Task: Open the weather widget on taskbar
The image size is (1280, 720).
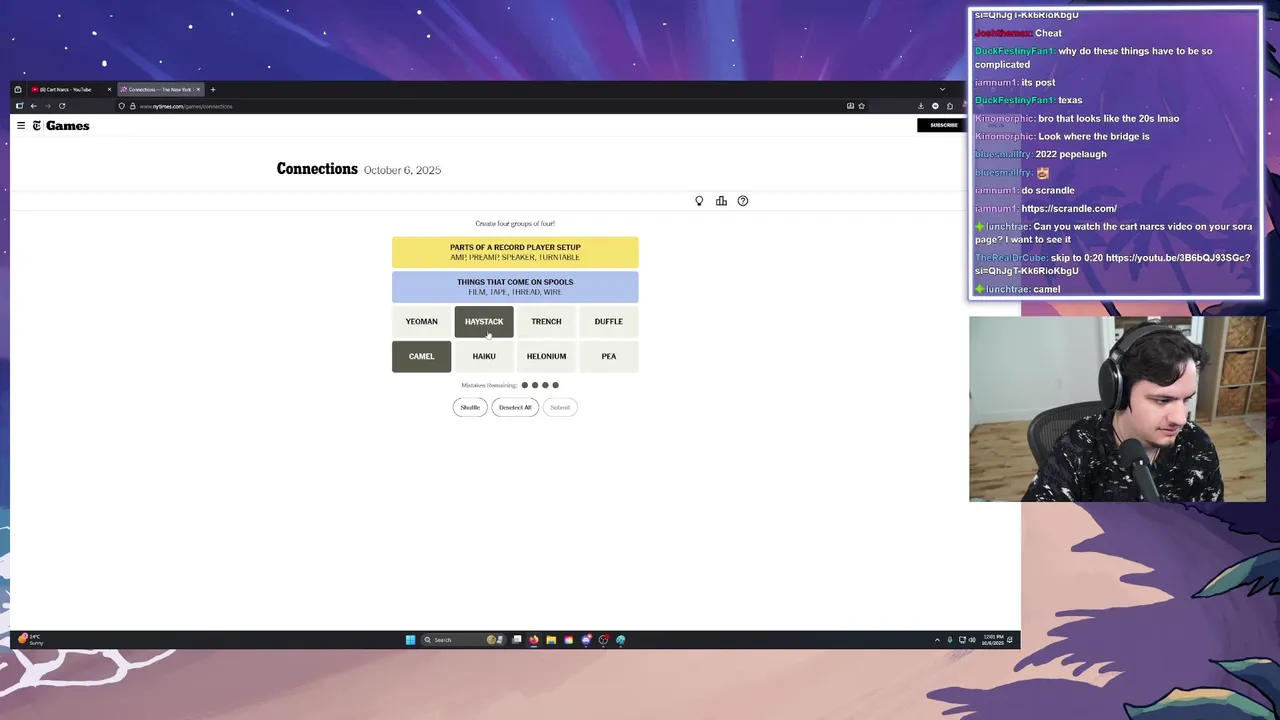Action: click(x=30, y=640)
